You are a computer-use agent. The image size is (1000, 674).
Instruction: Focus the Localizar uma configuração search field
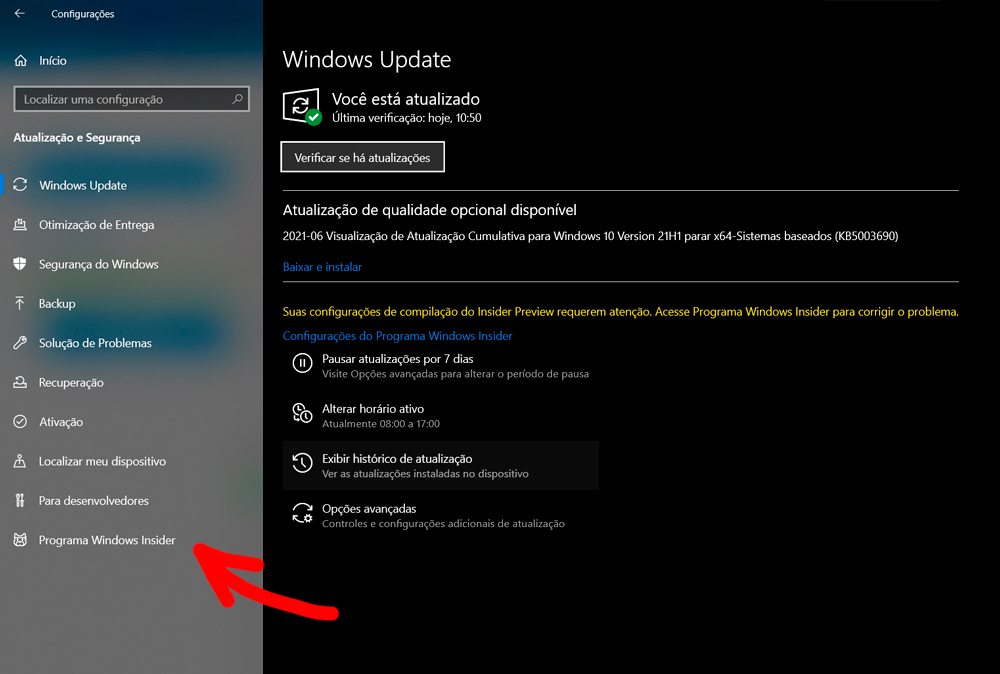pos(131,99)
